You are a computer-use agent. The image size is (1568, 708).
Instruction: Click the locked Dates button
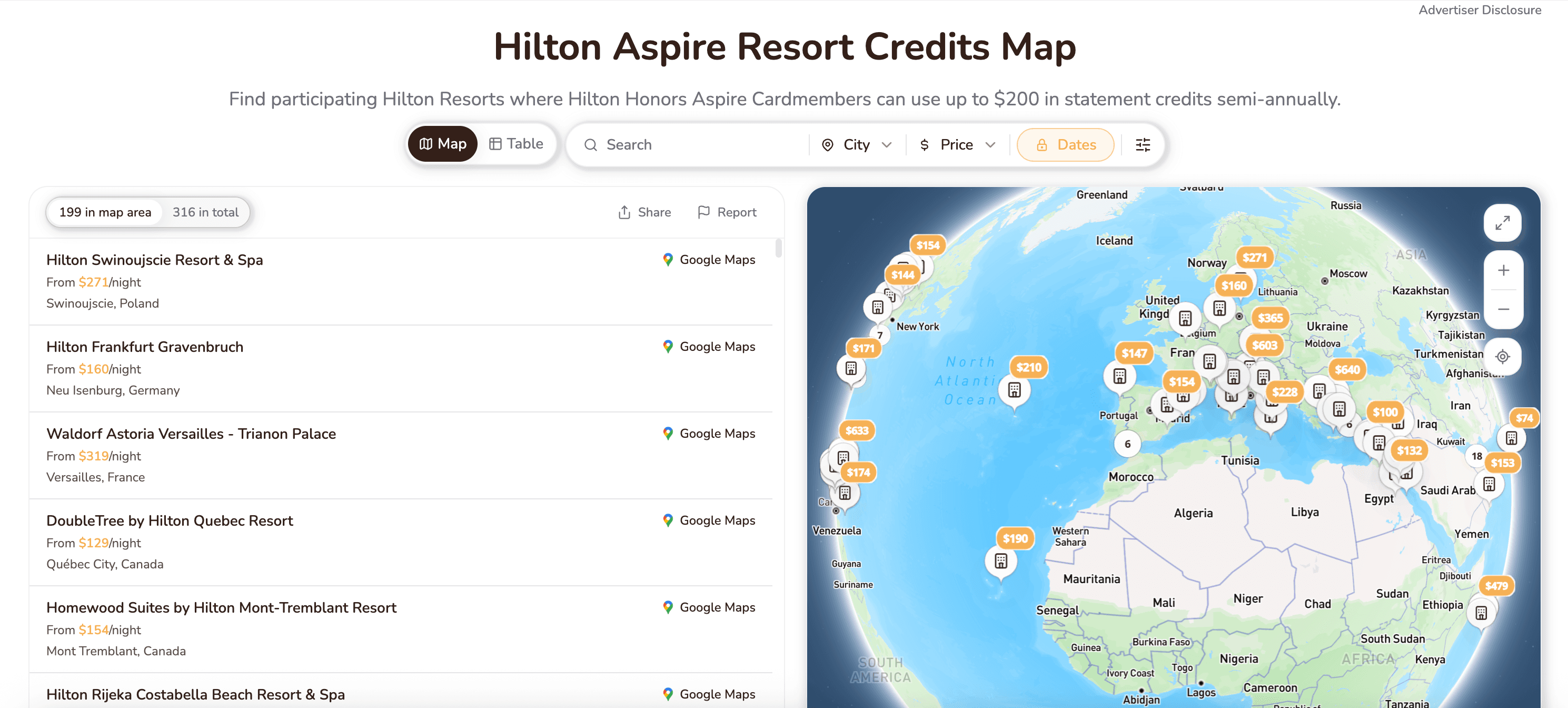[1065, 145]
